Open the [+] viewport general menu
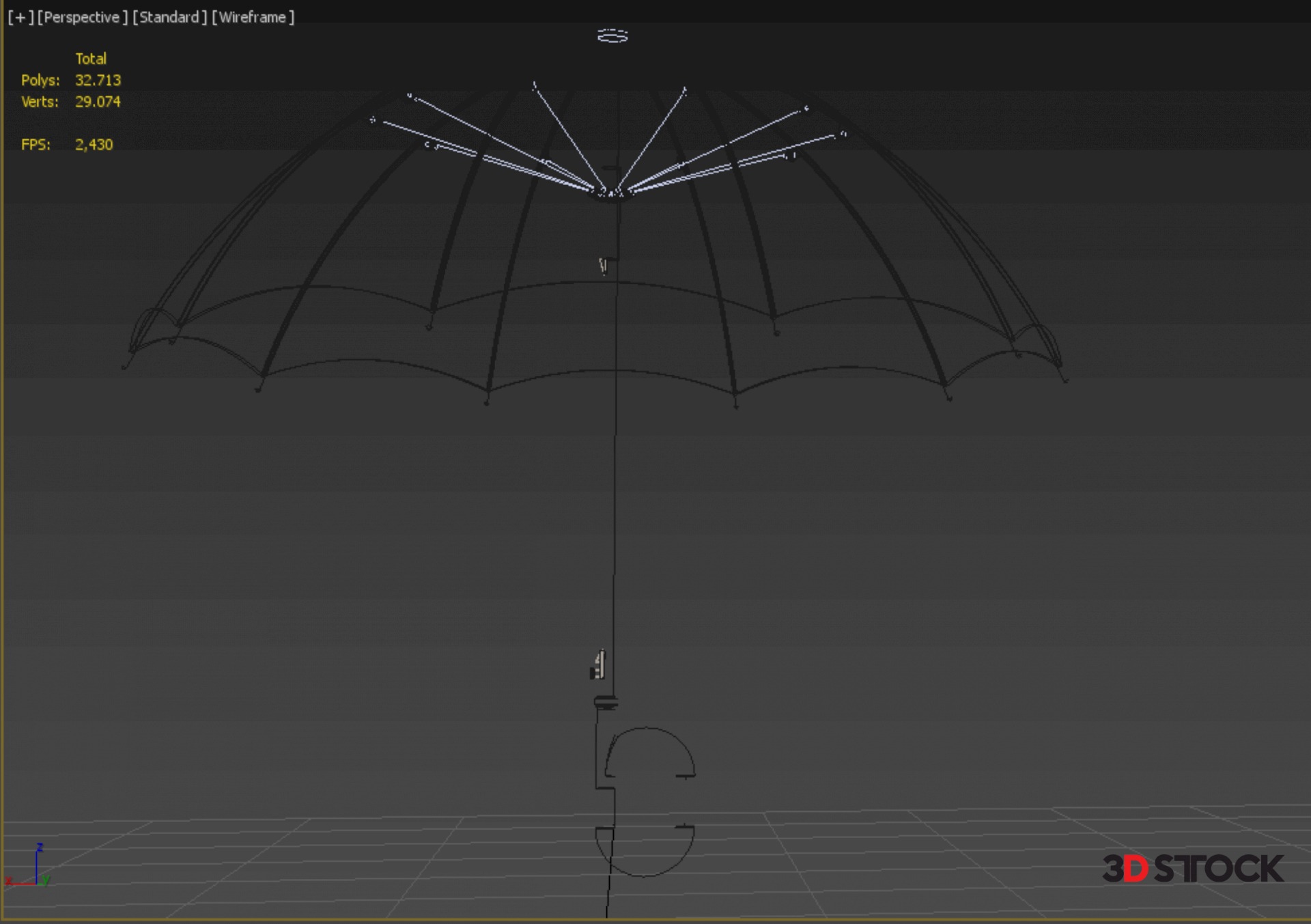This screenshot has width=1311, height=924. 20,17
